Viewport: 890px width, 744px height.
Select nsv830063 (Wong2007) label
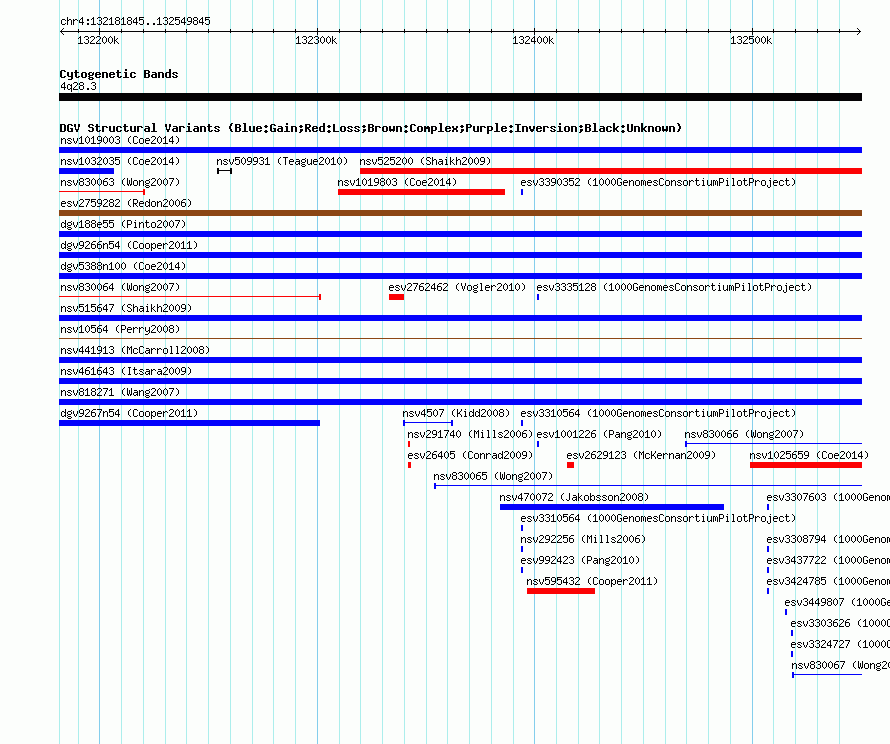[x=120, y=182]
